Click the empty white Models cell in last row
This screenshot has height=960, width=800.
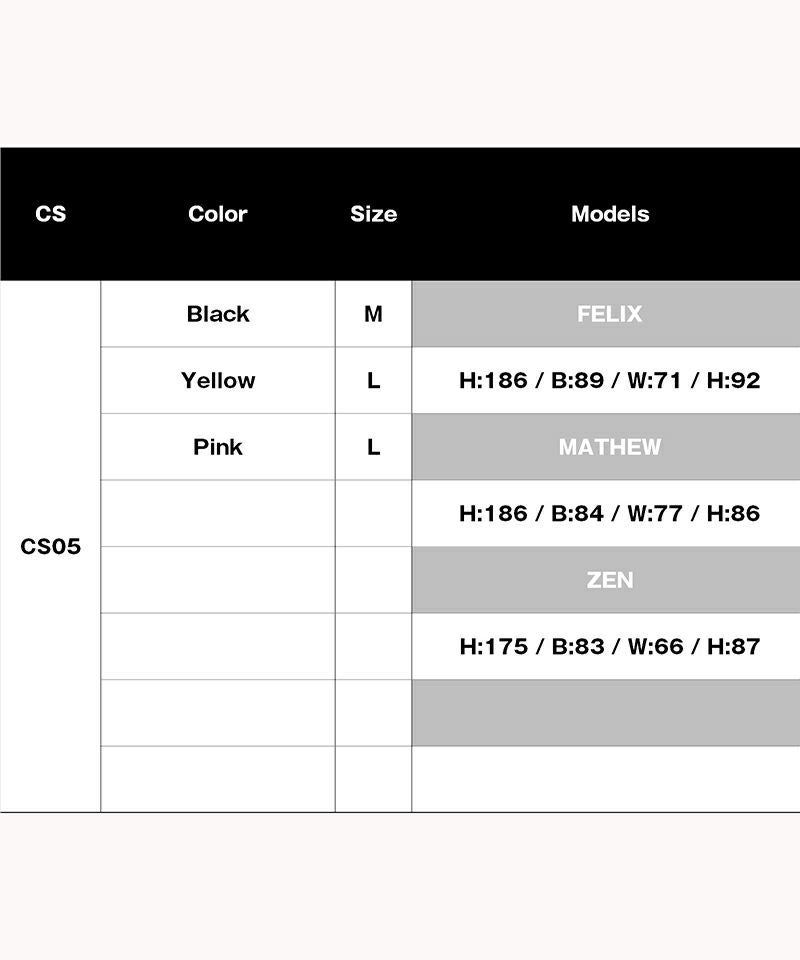coord(606,779)
